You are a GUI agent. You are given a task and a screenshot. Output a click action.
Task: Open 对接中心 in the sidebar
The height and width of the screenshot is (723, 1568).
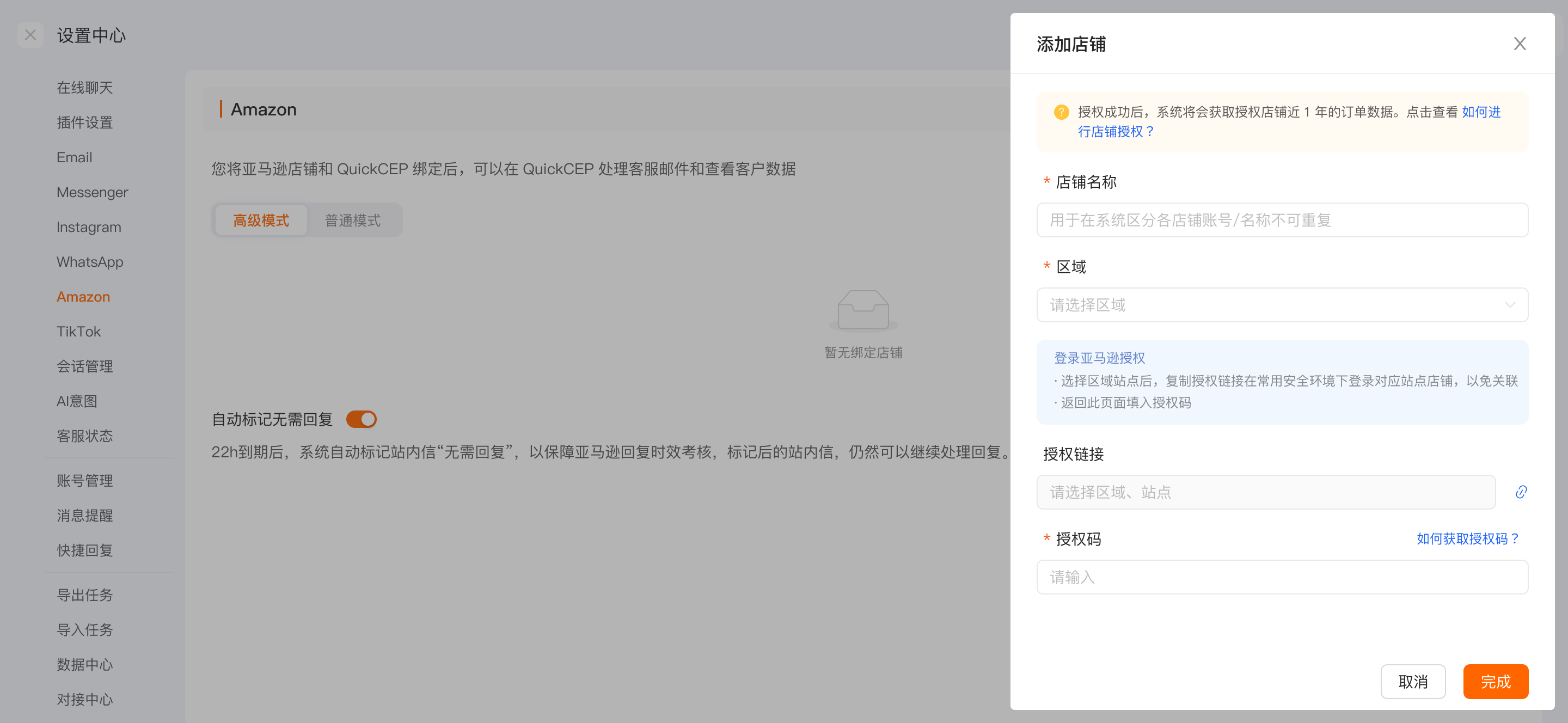[x=84, y=699]
